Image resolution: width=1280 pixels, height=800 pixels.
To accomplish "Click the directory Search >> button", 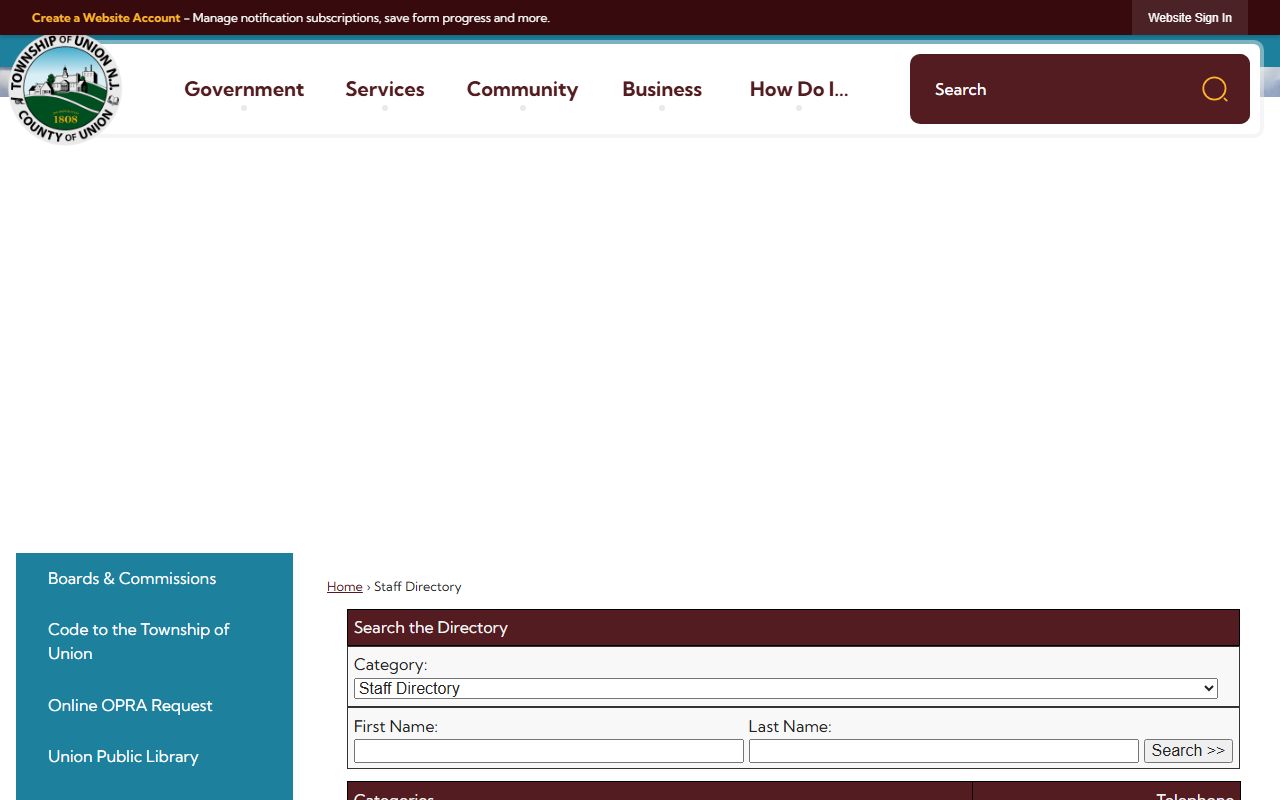I will click(x=1188, y=751).
